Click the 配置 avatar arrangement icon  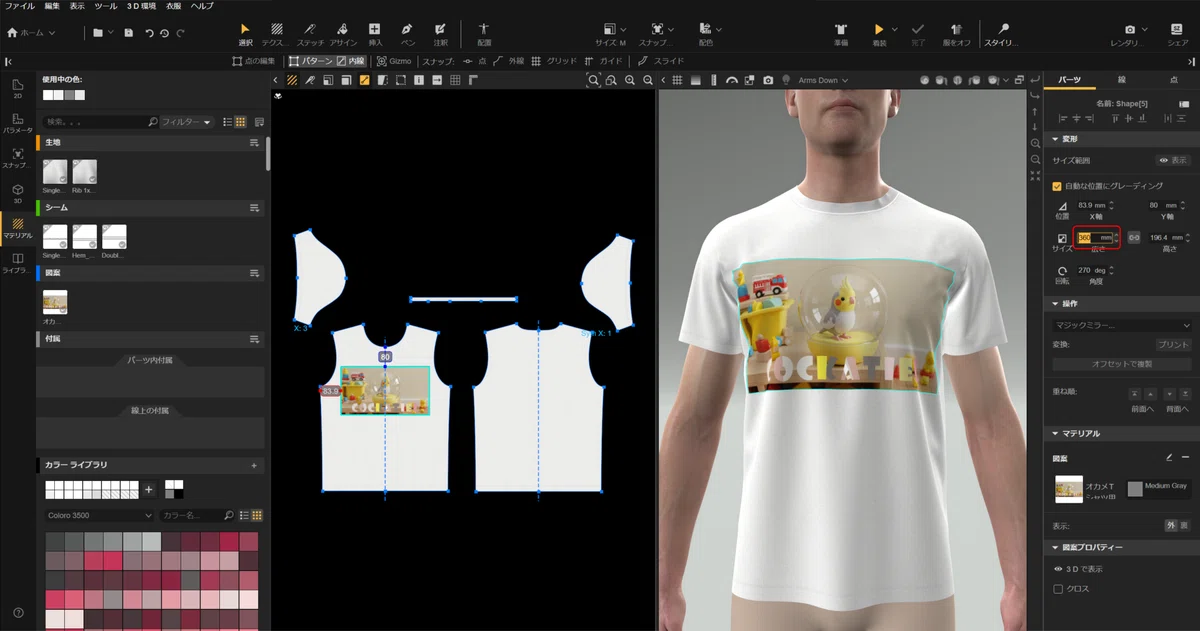pyautogui.click(x=484, y=33)
